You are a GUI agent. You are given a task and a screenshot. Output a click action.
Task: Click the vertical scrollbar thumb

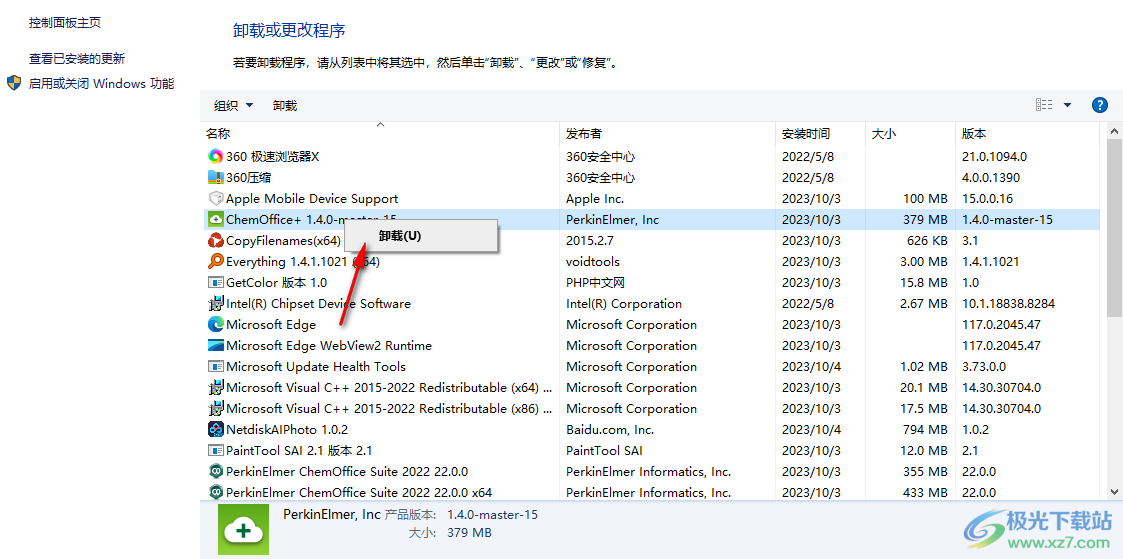[1114, 228]
